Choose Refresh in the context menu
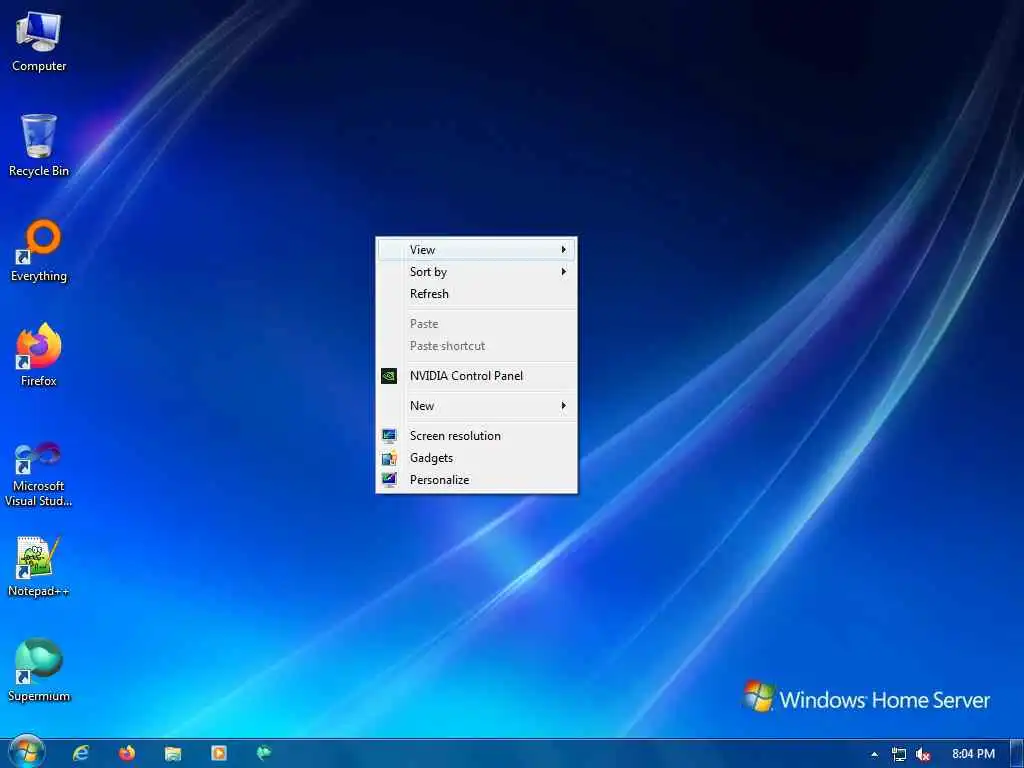Image resolution: width=1024 pixels, height=768 pixels. (477, 294)
